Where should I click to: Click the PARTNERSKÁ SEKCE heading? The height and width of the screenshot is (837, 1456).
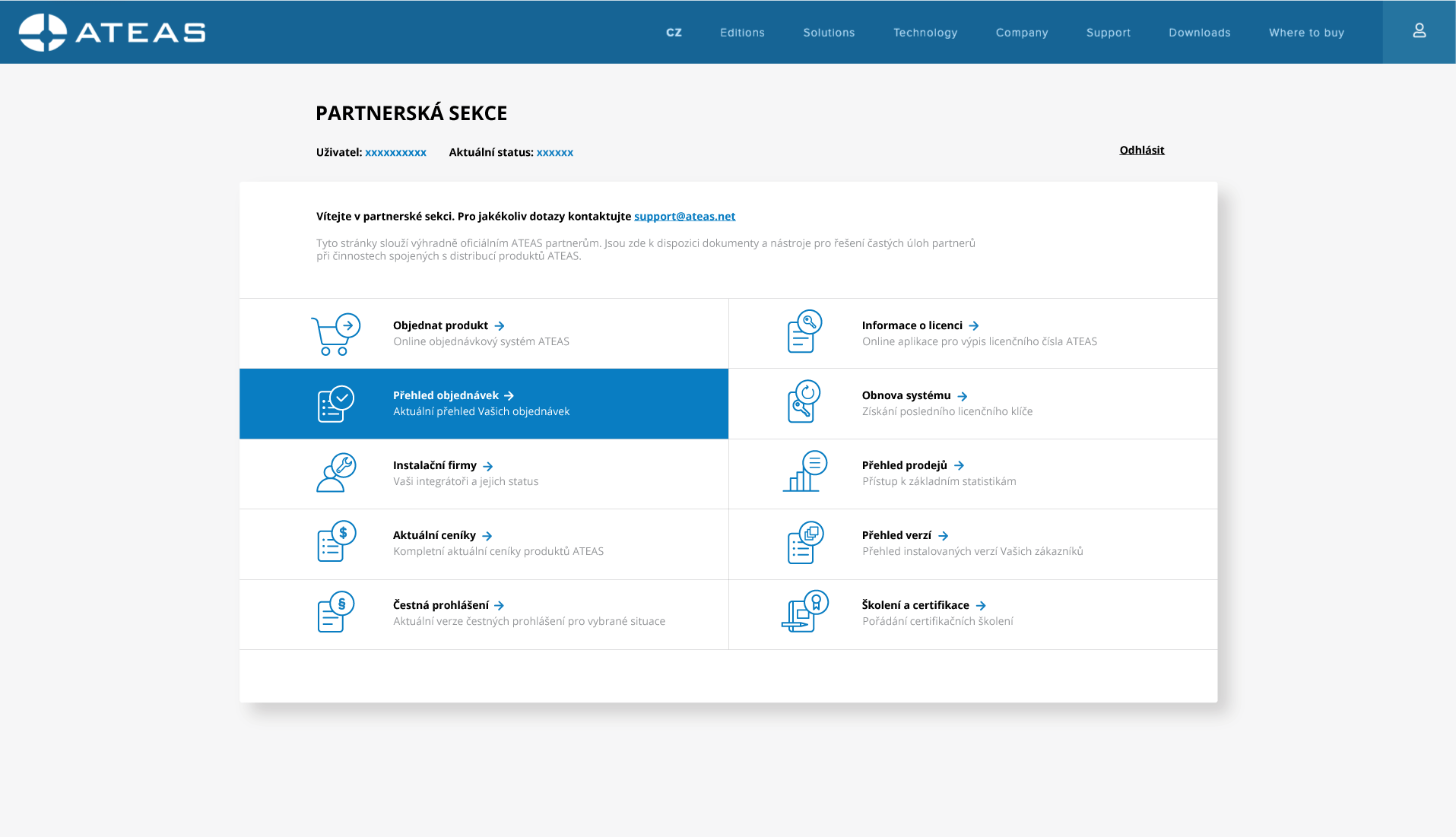coord(411,113)
